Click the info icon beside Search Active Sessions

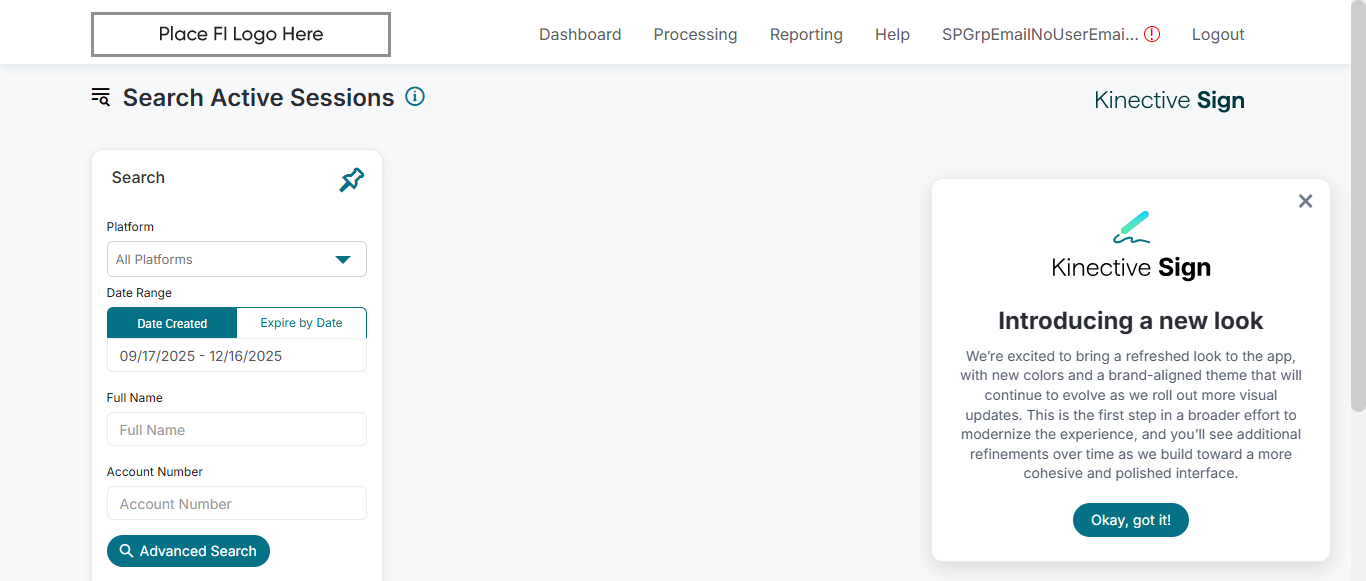(x=415, y=97)
